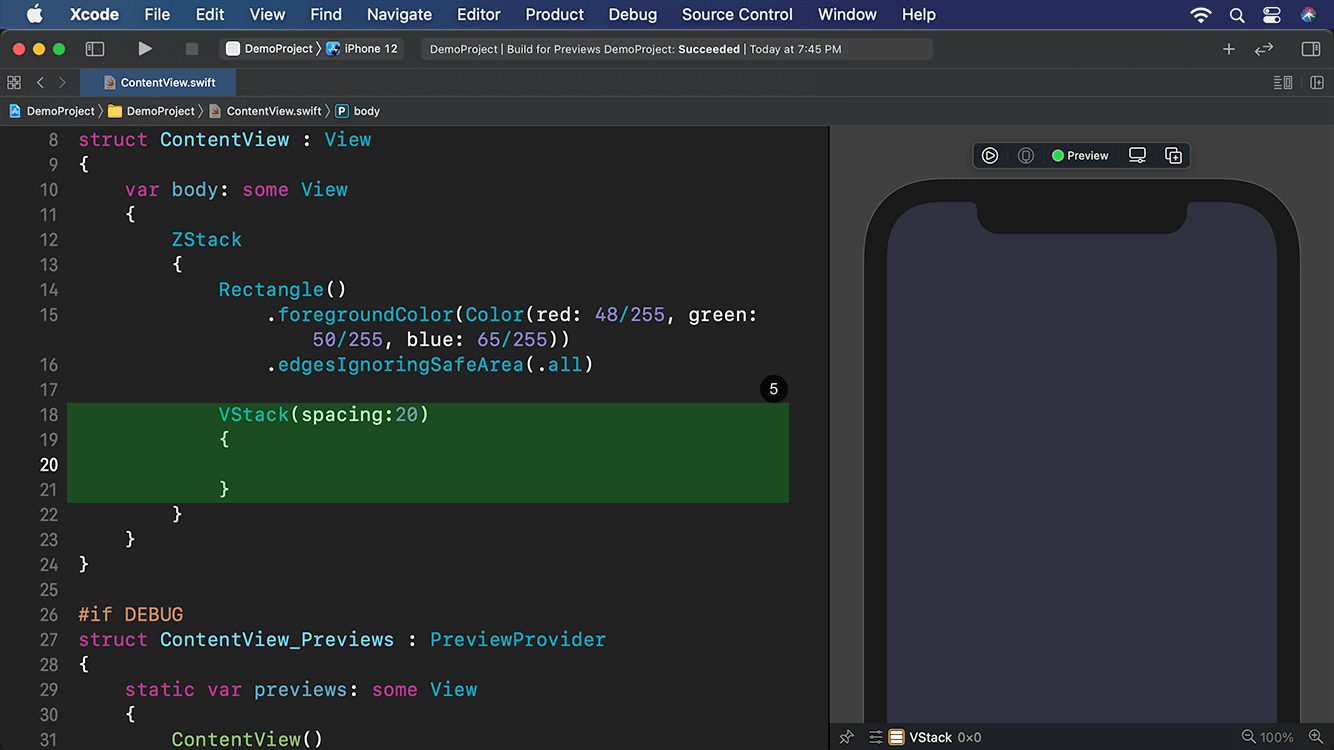
Task: Open the Edit menu
Action: tap(210, 14)
